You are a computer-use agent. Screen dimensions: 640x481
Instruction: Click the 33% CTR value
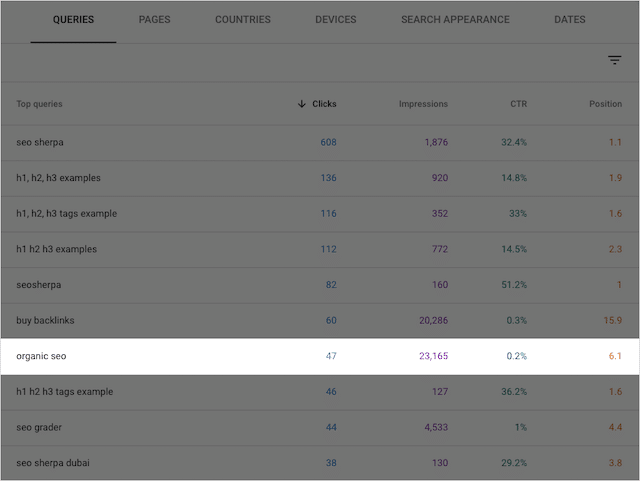click(518, 214)
